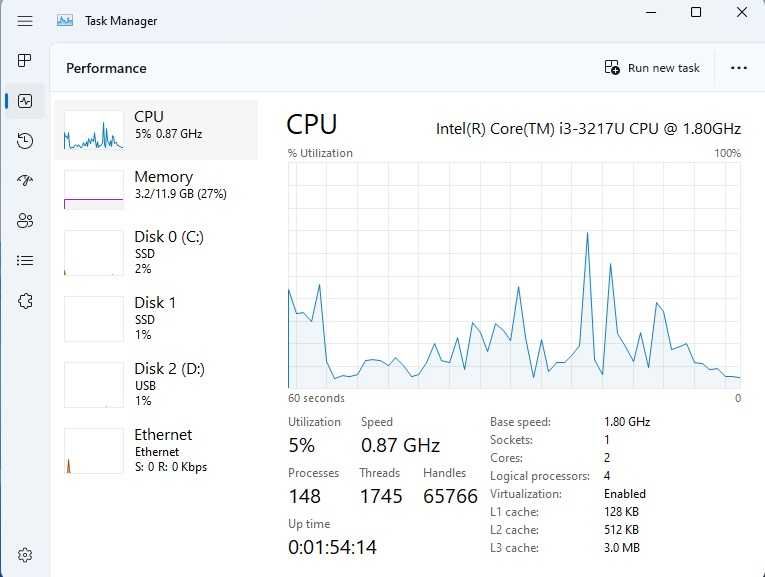Show Disk 2 (D:) USB performance
Image resolution: width=765 pixels, height=577 pixels.
click(x=156, y=384)
